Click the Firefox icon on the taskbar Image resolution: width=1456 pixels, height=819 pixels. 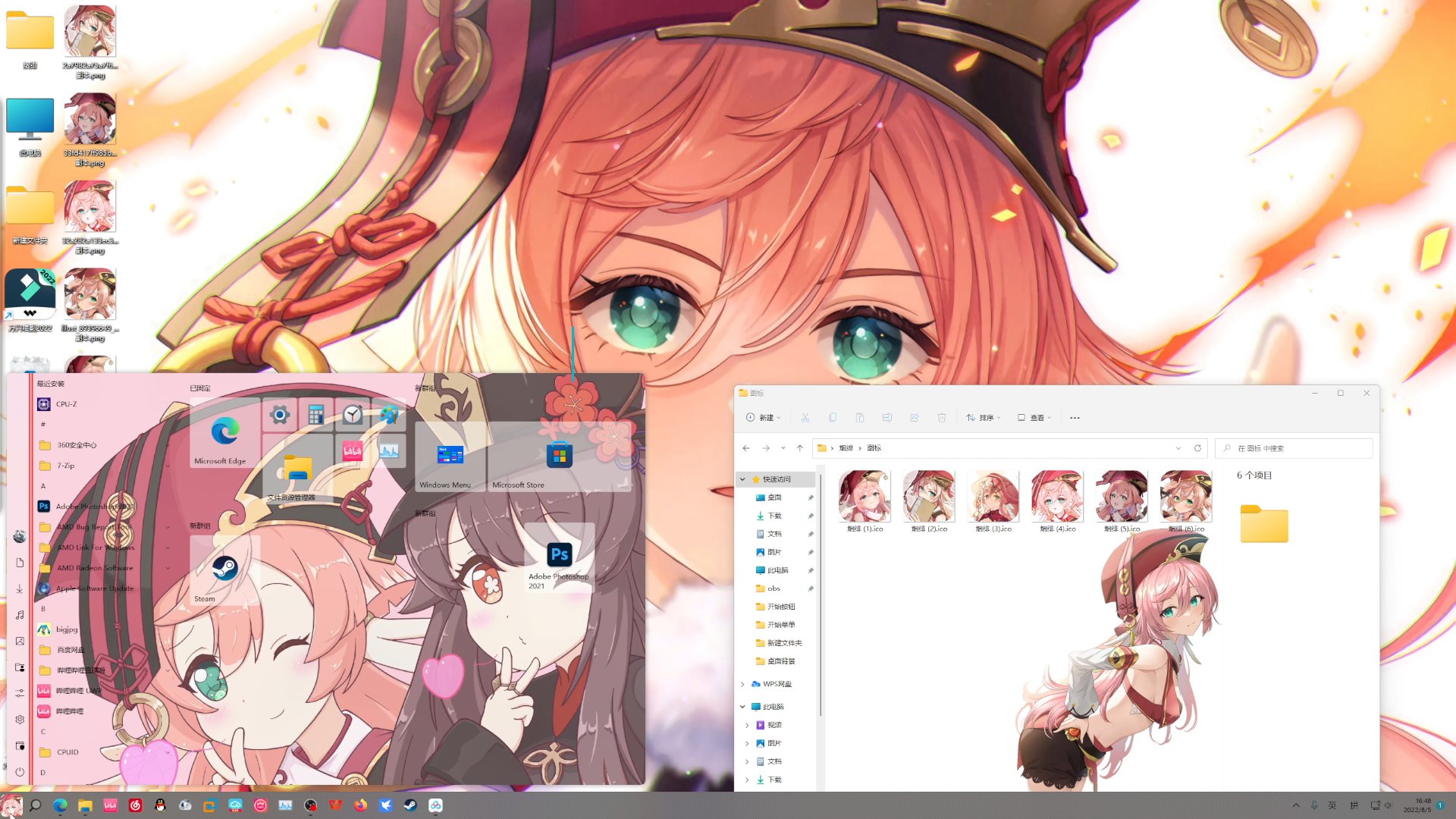[x=360, y=805]
